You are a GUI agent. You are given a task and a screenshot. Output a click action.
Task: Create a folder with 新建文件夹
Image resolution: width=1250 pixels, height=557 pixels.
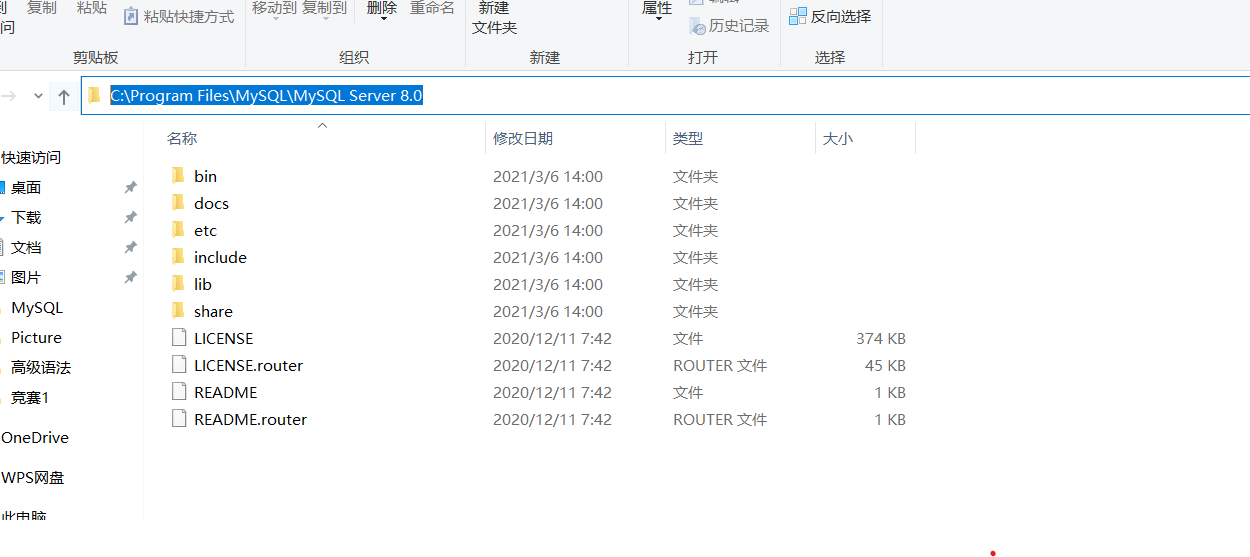point(495,18)
